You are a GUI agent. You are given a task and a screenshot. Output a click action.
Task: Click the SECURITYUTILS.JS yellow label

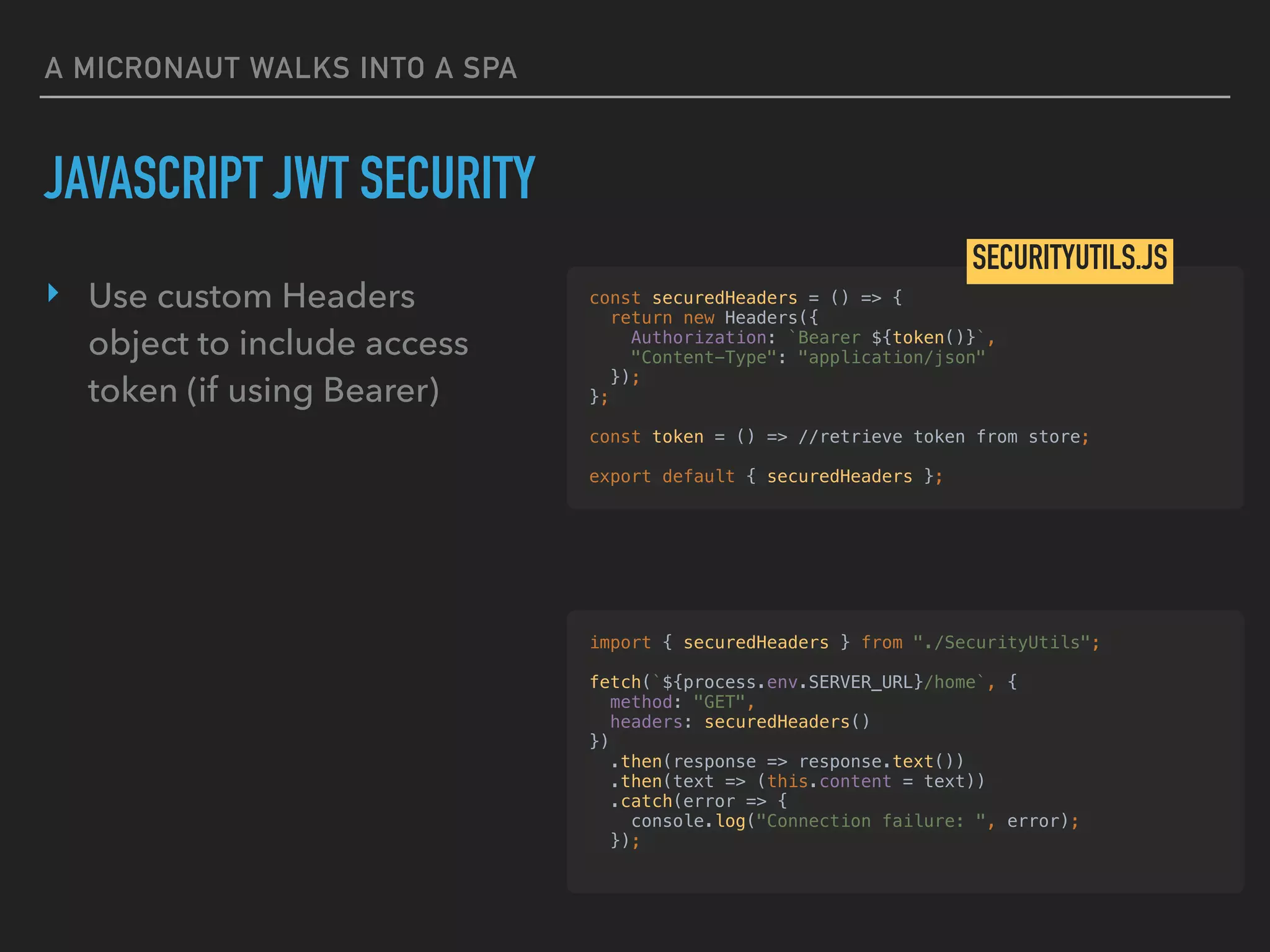1070,261
